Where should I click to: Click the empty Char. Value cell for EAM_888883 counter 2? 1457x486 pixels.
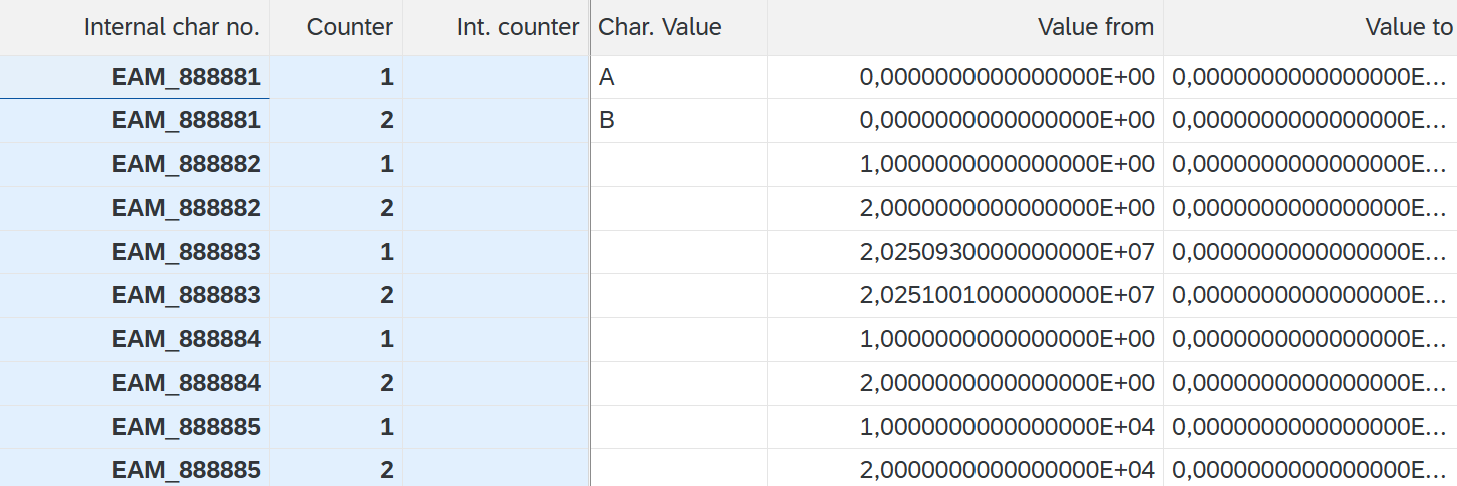[678, 296]
